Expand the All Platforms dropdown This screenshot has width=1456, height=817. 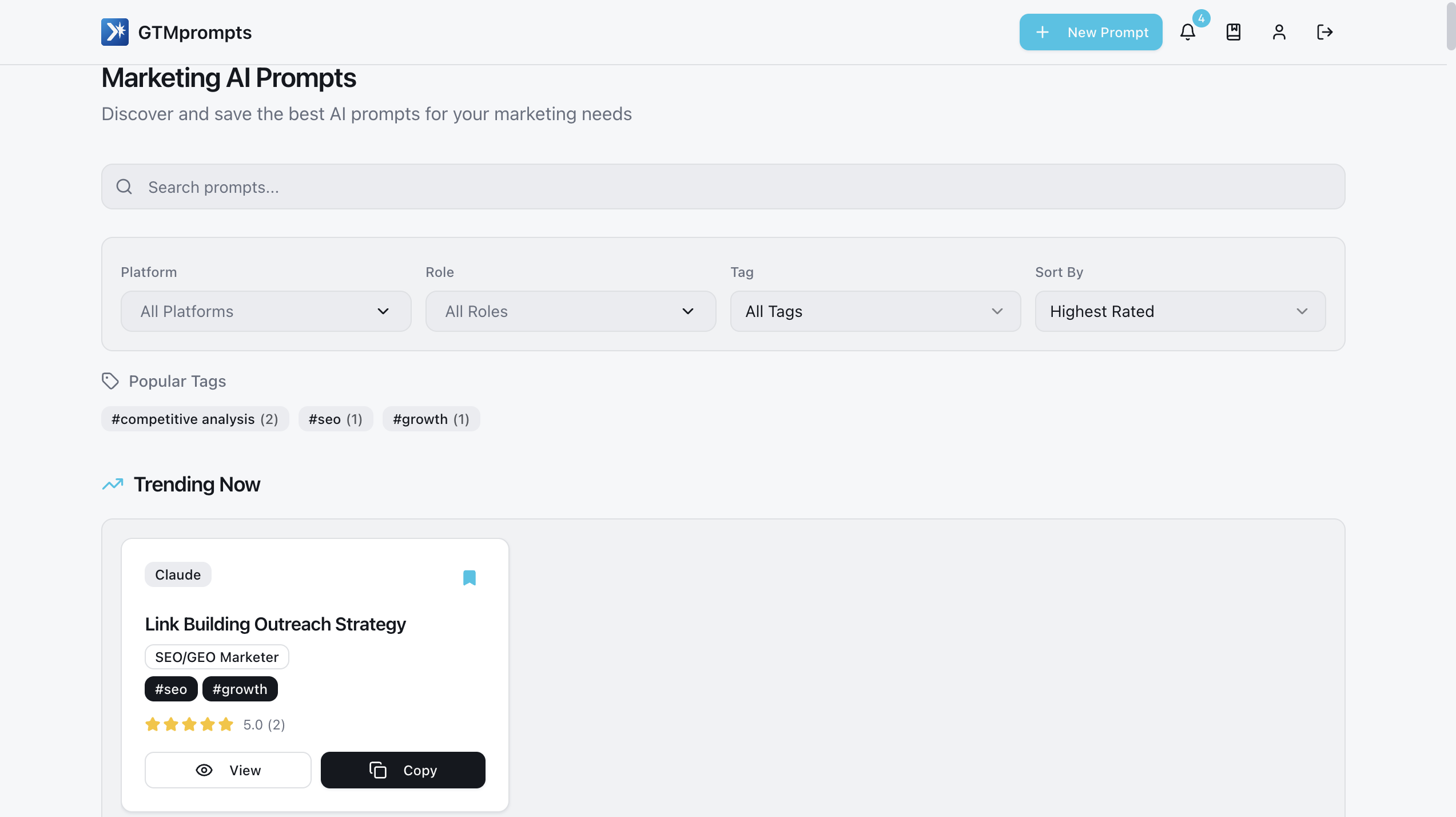tap(266, 311)
